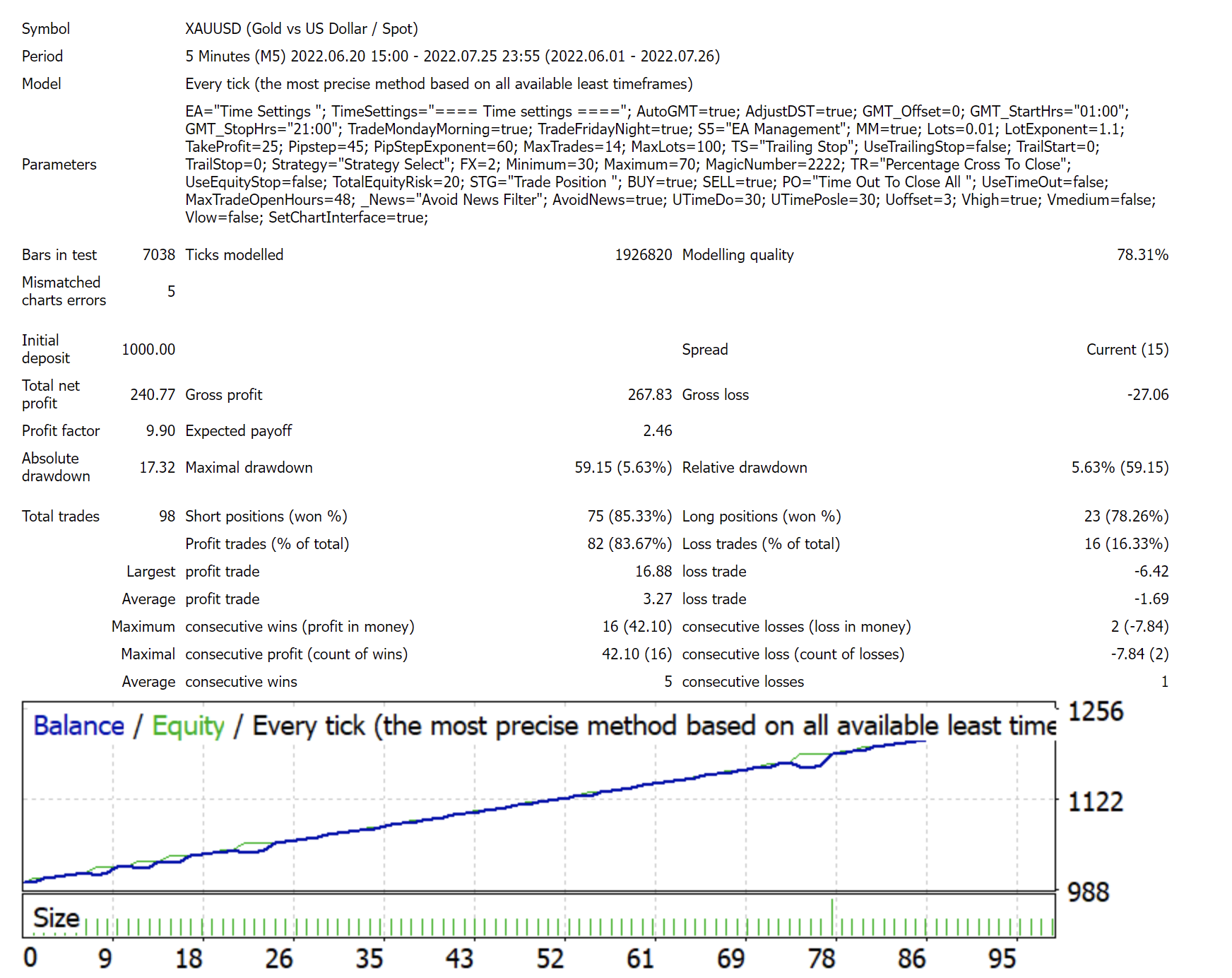Screen dimensions: 1232x978
Task: Click the 'Long positions (won %)' label
Action: pyautogui.click(x=762, y=517)
